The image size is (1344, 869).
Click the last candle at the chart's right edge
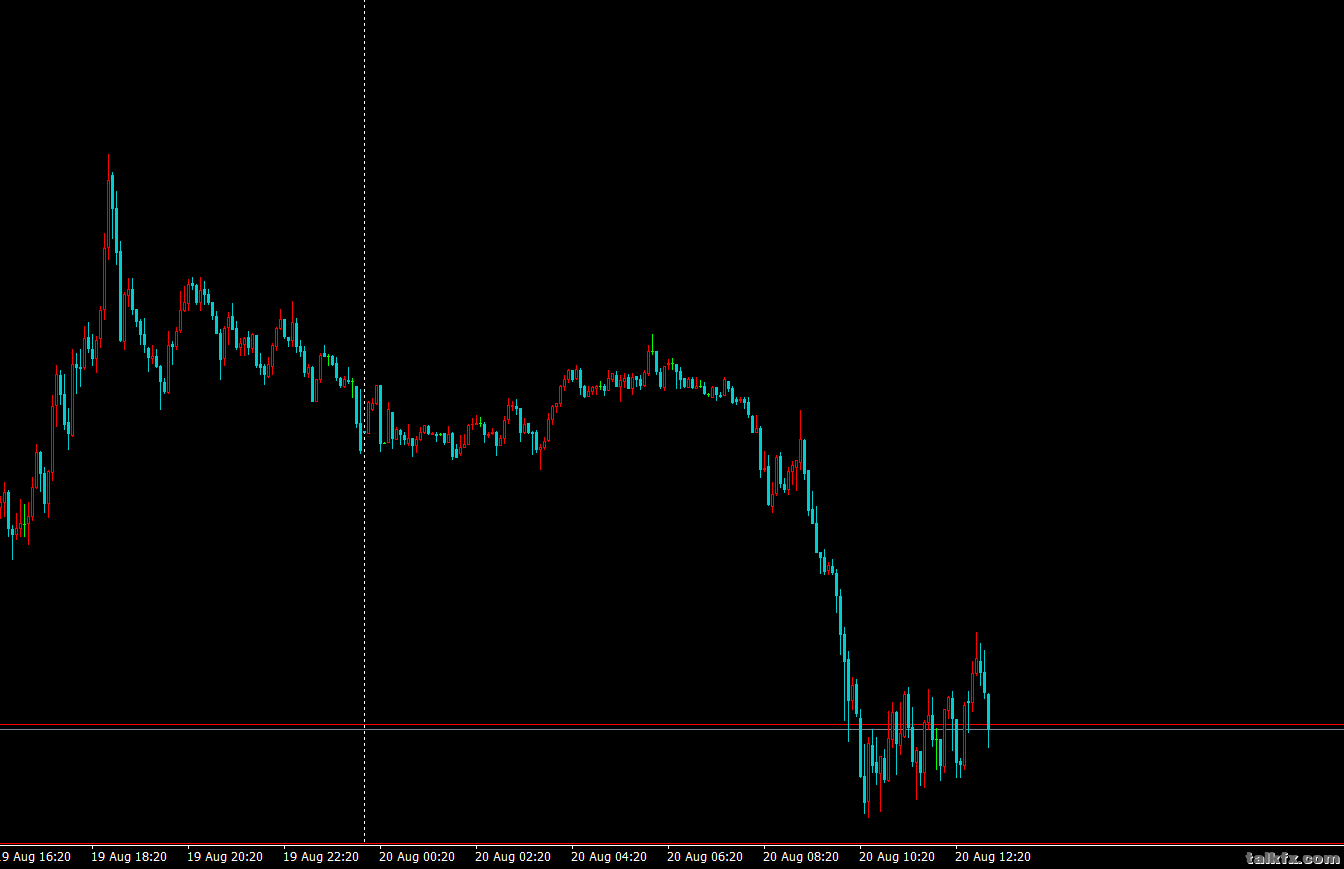coord(988,718)
